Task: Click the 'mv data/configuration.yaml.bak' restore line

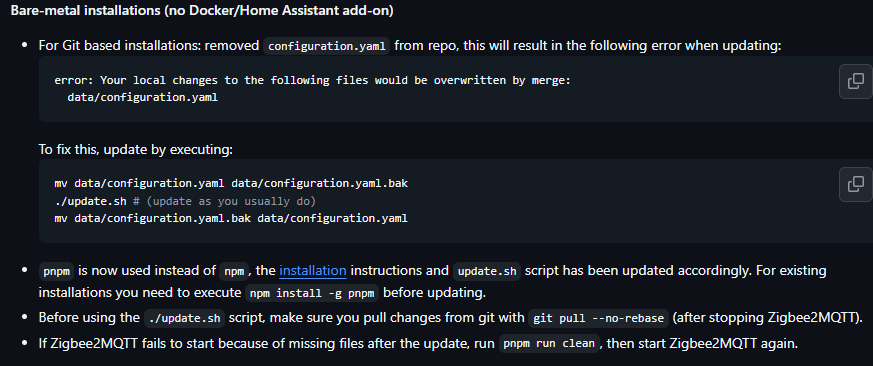Action: click(231, 218)
